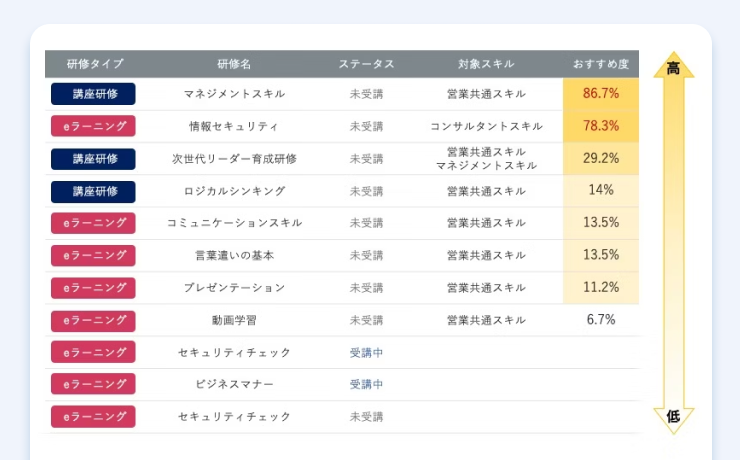
Task: Click 講座研修 badge in マネジメントスキル row
Action: 93,94
